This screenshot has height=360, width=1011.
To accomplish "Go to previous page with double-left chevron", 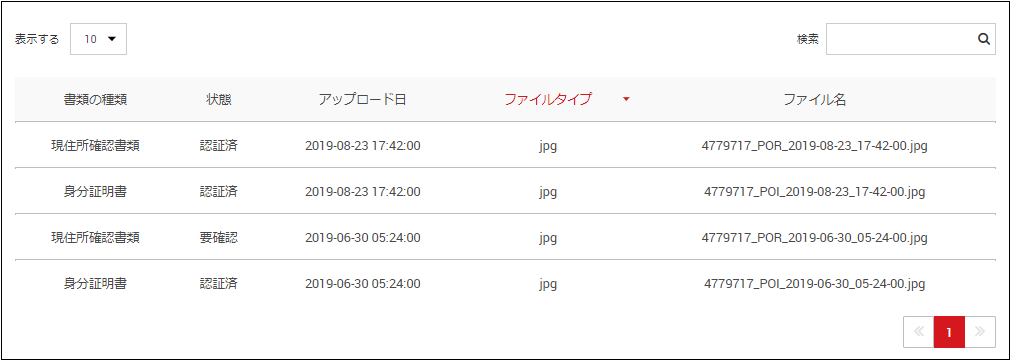I will coord(919,332).
